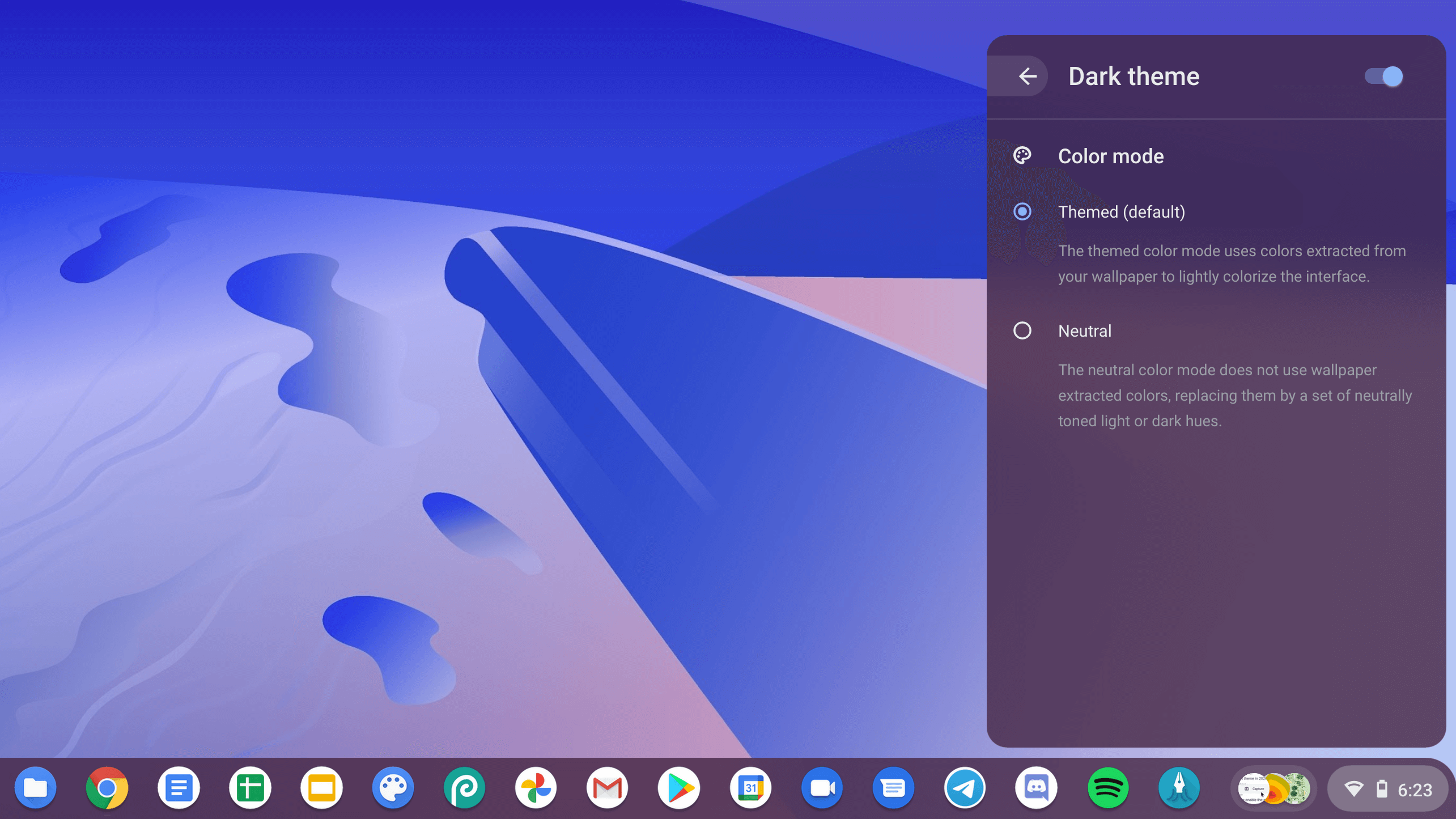
Task: Launch Google Chrome from the shelf
Action: point(107,788)
